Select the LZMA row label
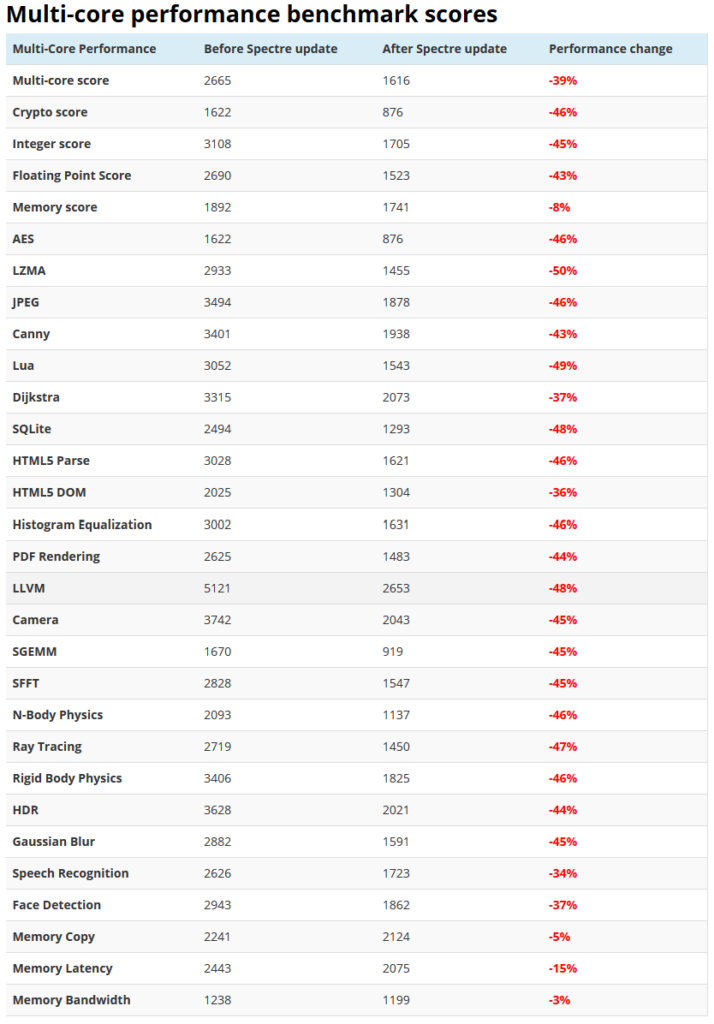 (x=29, y=270)
